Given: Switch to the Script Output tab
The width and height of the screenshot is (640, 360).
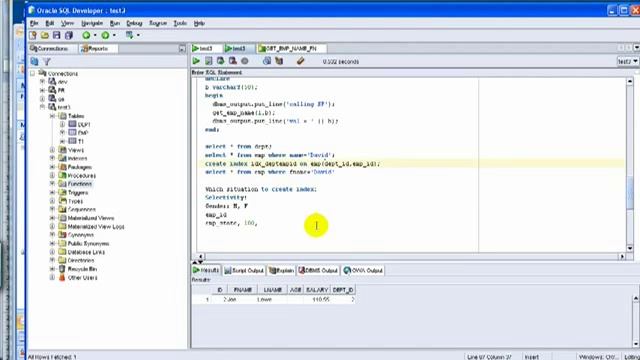Looking at the screenshot, I should (244, 270).
